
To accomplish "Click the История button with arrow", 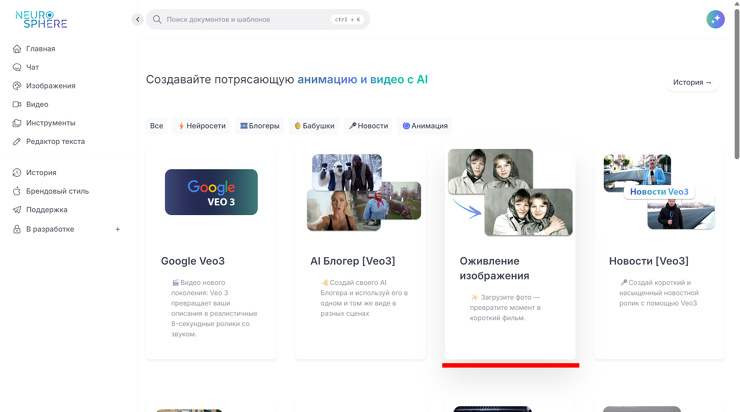I will [x=692, y=82].
